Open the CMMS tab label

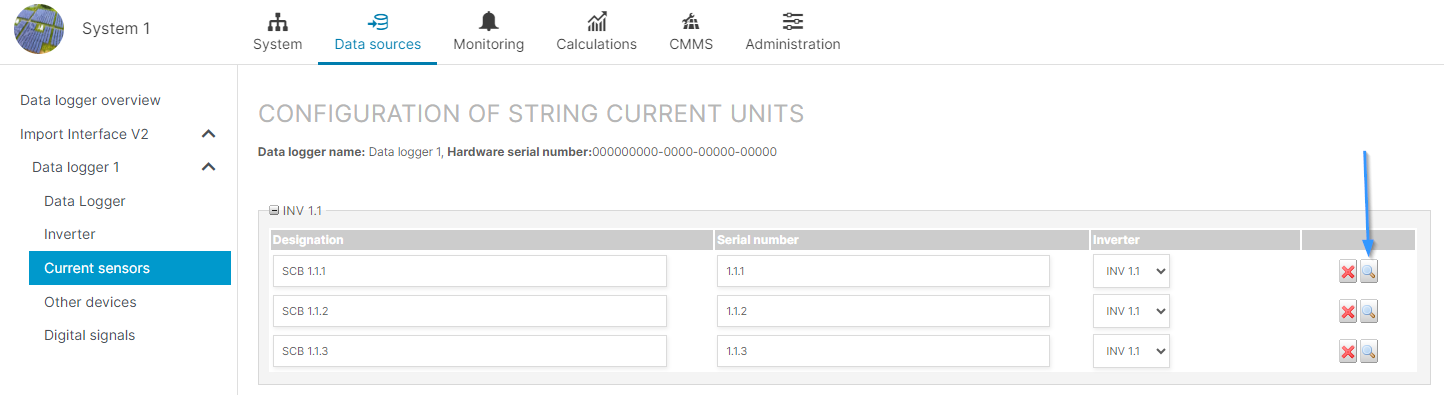691,44
